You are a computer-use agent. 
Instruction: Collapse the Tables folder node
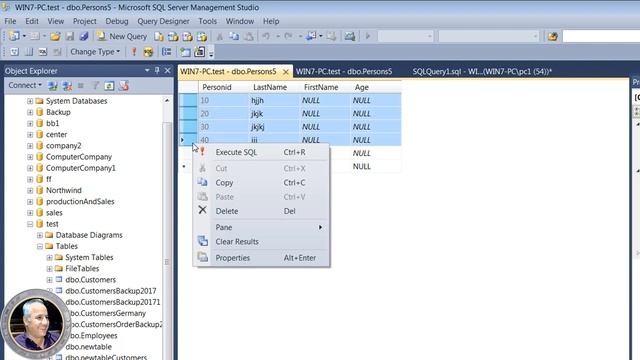click(x=40, y=247)
